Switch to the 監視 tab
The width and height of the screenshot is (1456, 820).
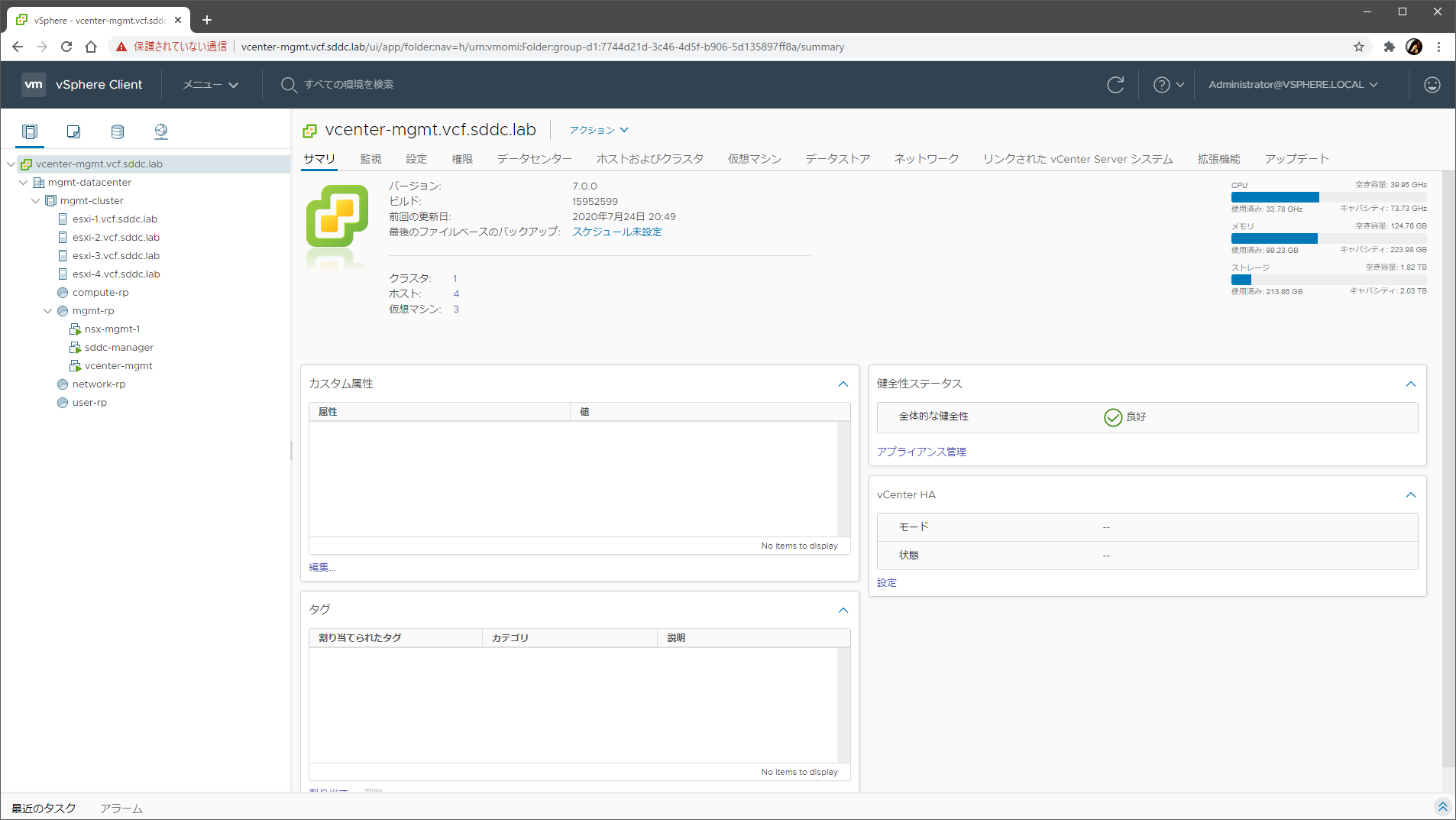pyautogui.click(x=370, y=159)
